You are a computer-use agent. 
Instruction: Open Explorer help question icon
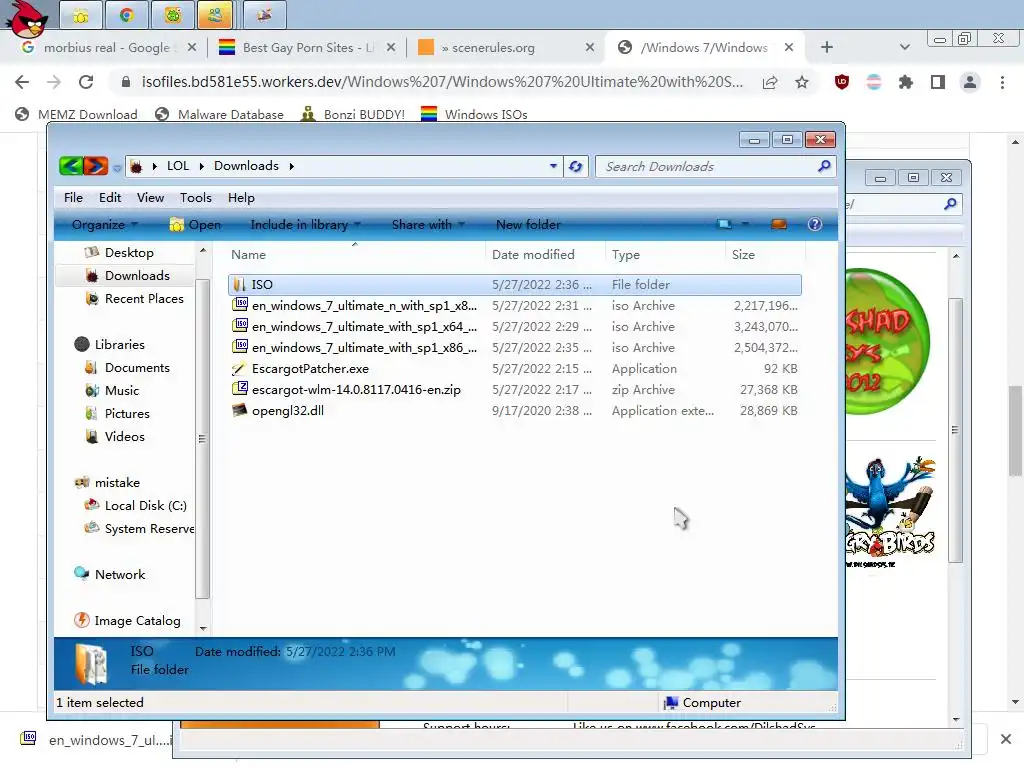click(814, 225)
